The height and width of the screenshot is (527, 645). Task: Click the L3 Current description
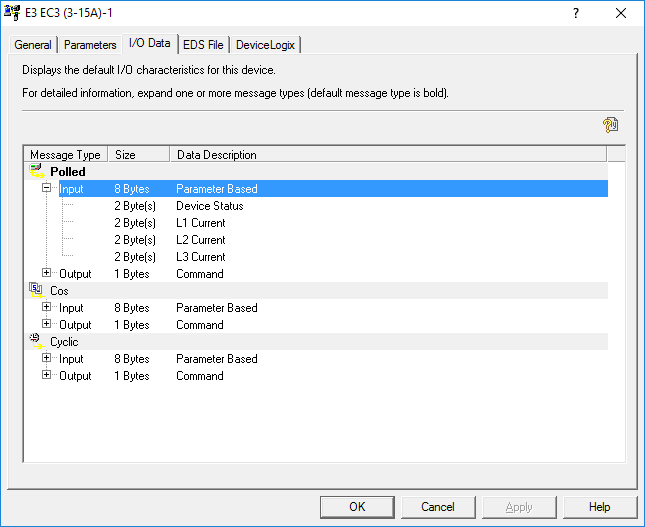pos(201,257)
